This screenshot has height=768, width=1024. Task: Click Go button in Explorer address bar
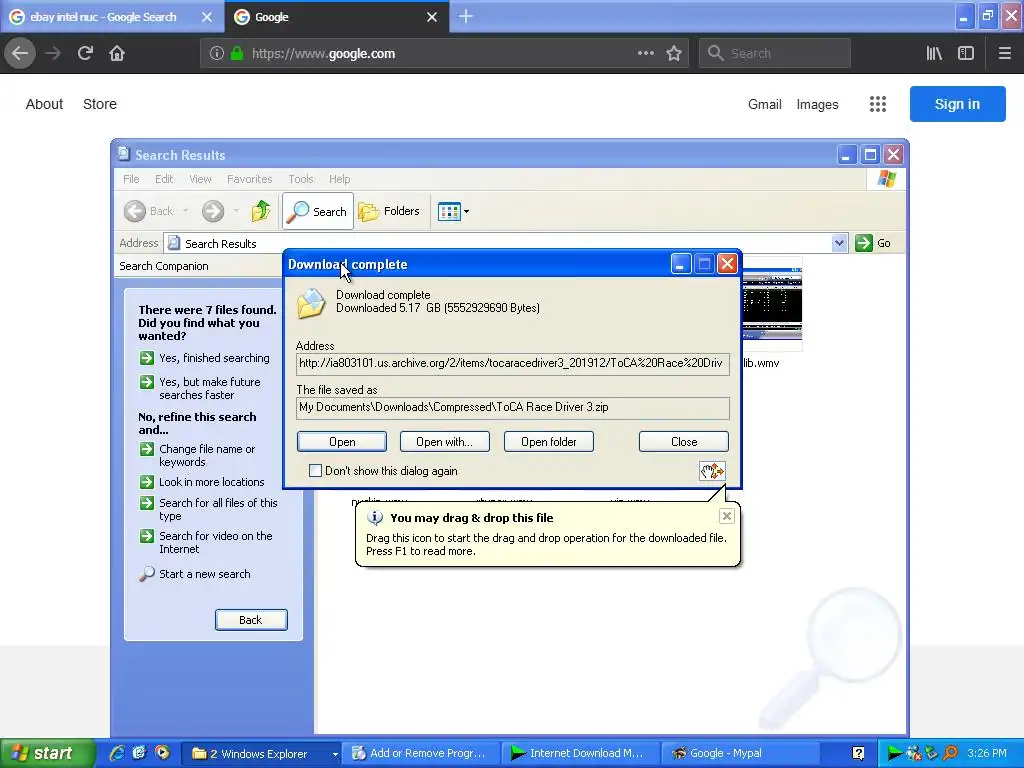pyautogui.click(x=873, y=243)
